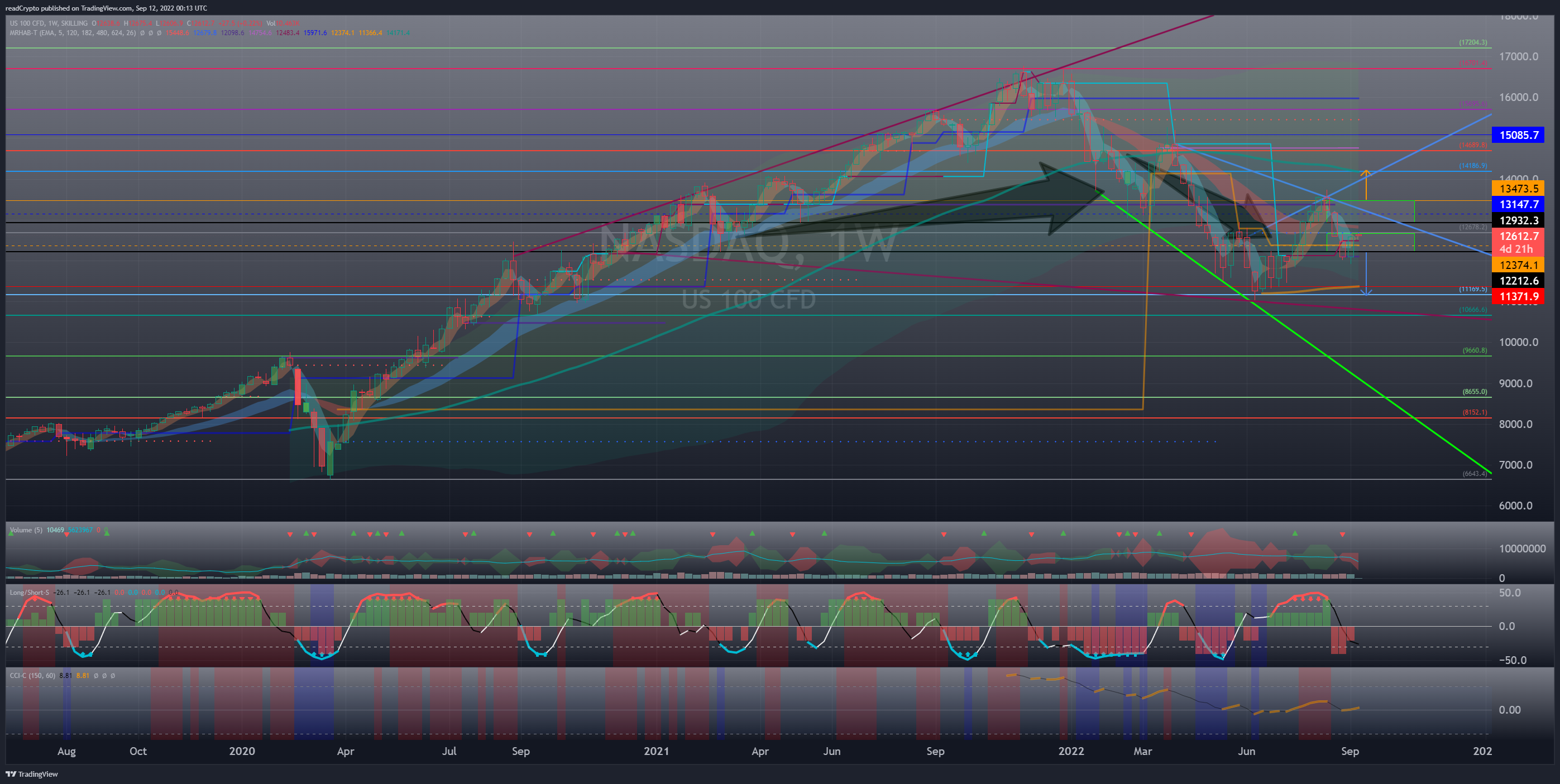Click the black 12932.3 price tag
This screenshot has width=1560, height=784.
(1518, 220)
